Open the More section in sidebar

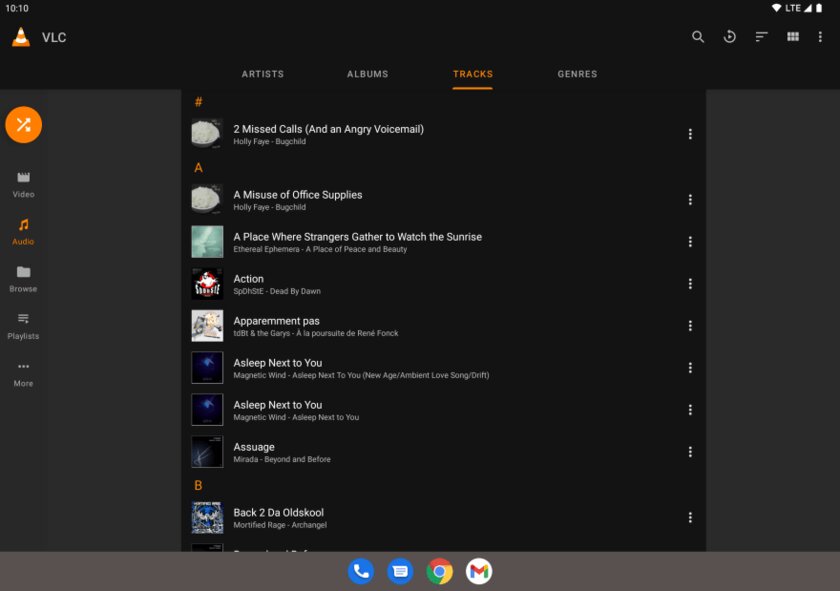tap(23, 373)
